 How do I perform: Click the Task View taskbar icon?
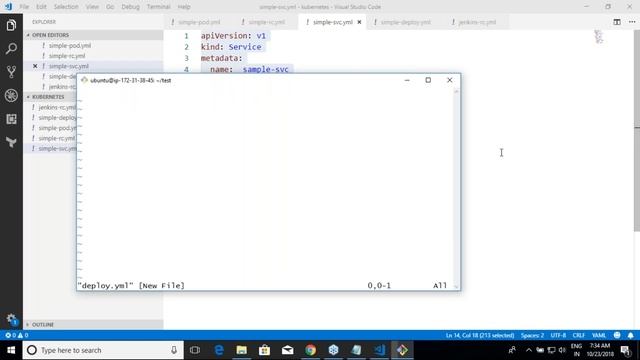click(x=195, y=350)
